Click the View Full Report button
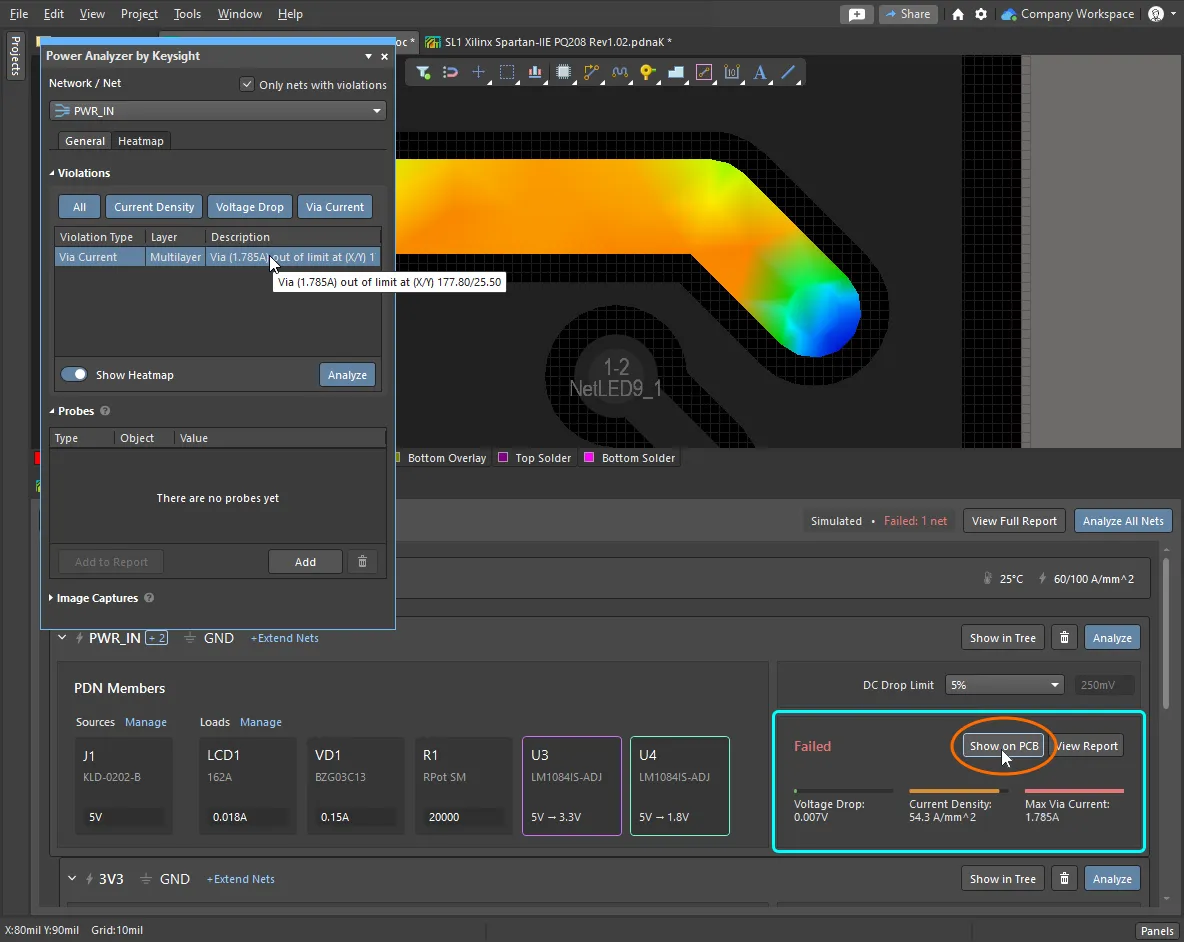 [1014, 521]
